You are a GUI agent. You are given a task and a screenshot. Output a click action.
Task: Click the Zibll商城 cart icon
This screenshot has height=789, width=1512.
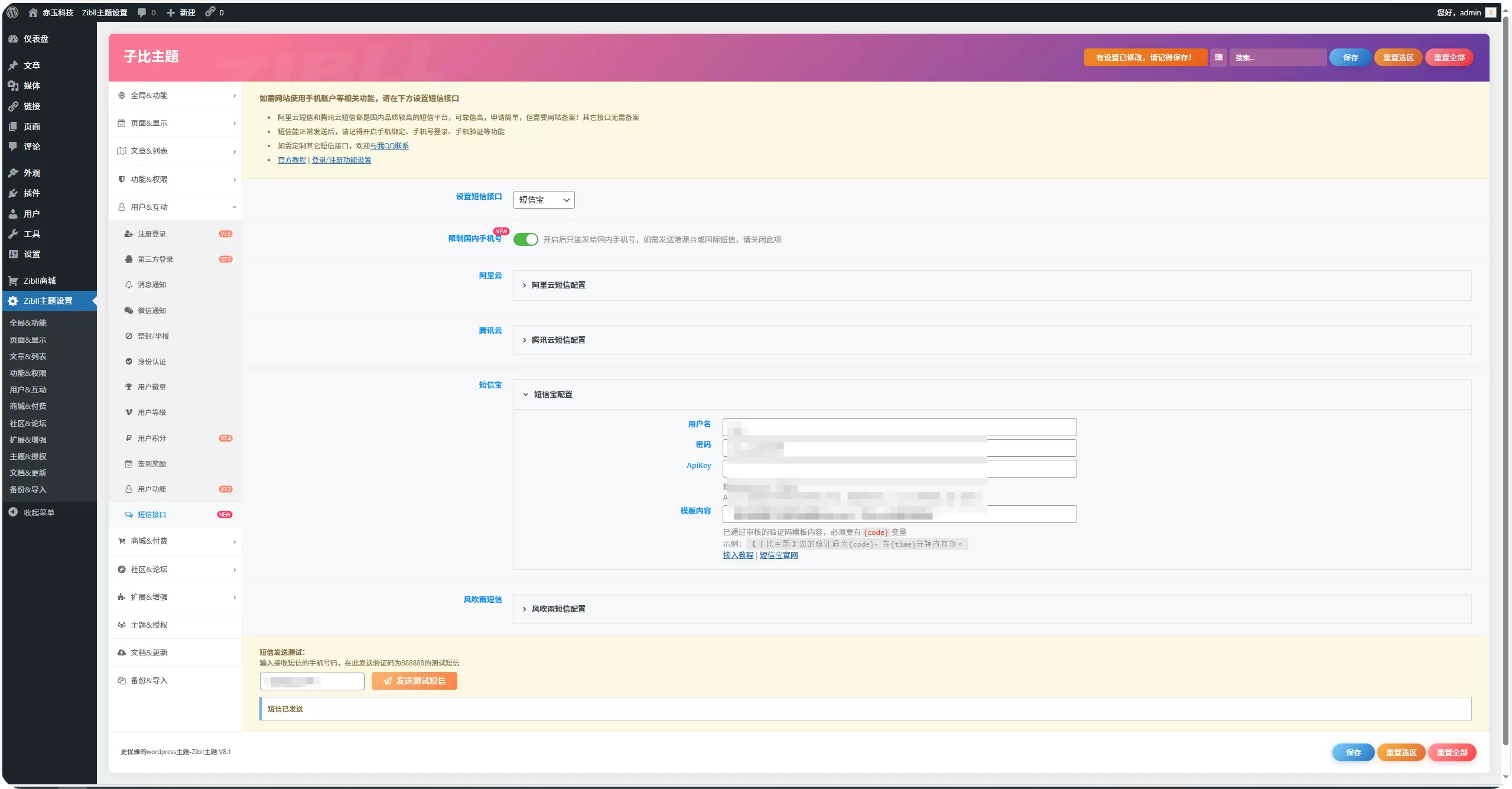13,281
